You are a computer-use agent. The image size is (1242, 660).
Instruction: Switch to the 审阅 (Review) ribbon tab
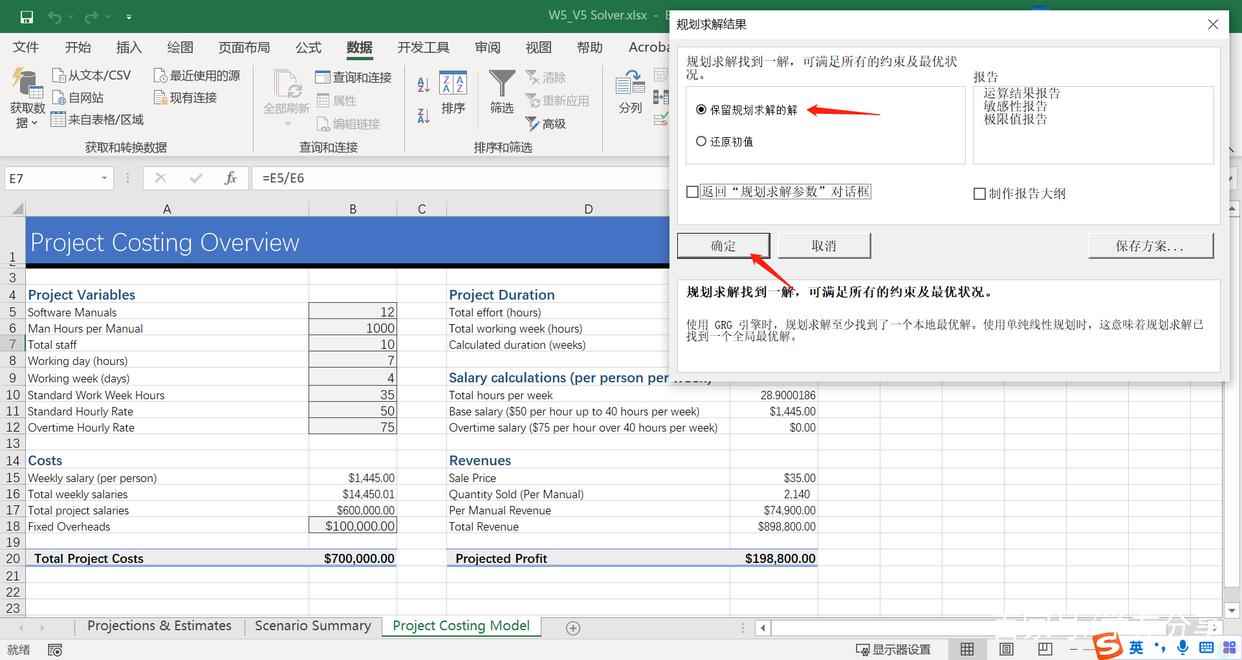point(488,47)
